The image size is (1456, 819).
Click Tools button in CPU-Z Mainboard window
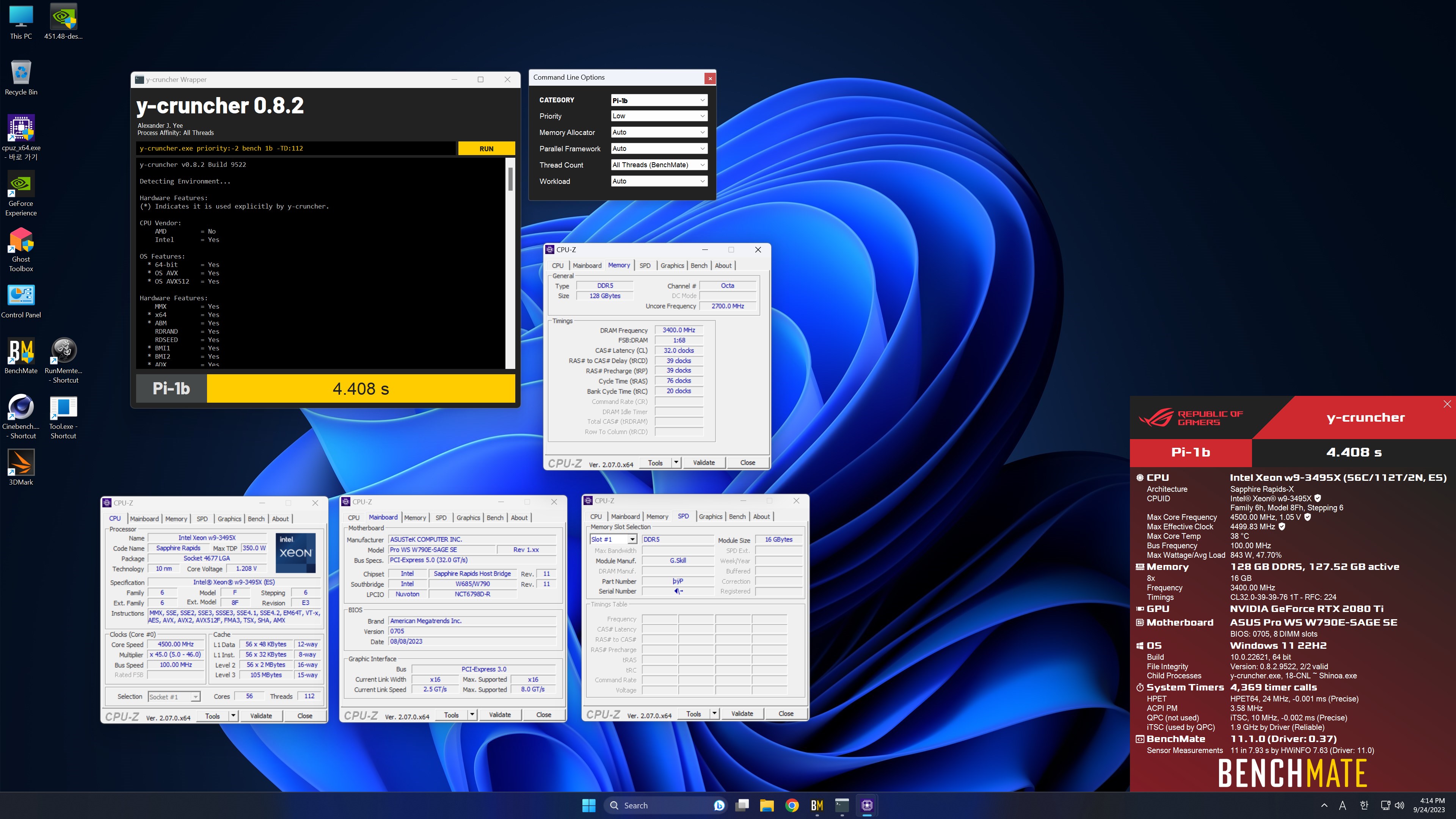[451, 715]
